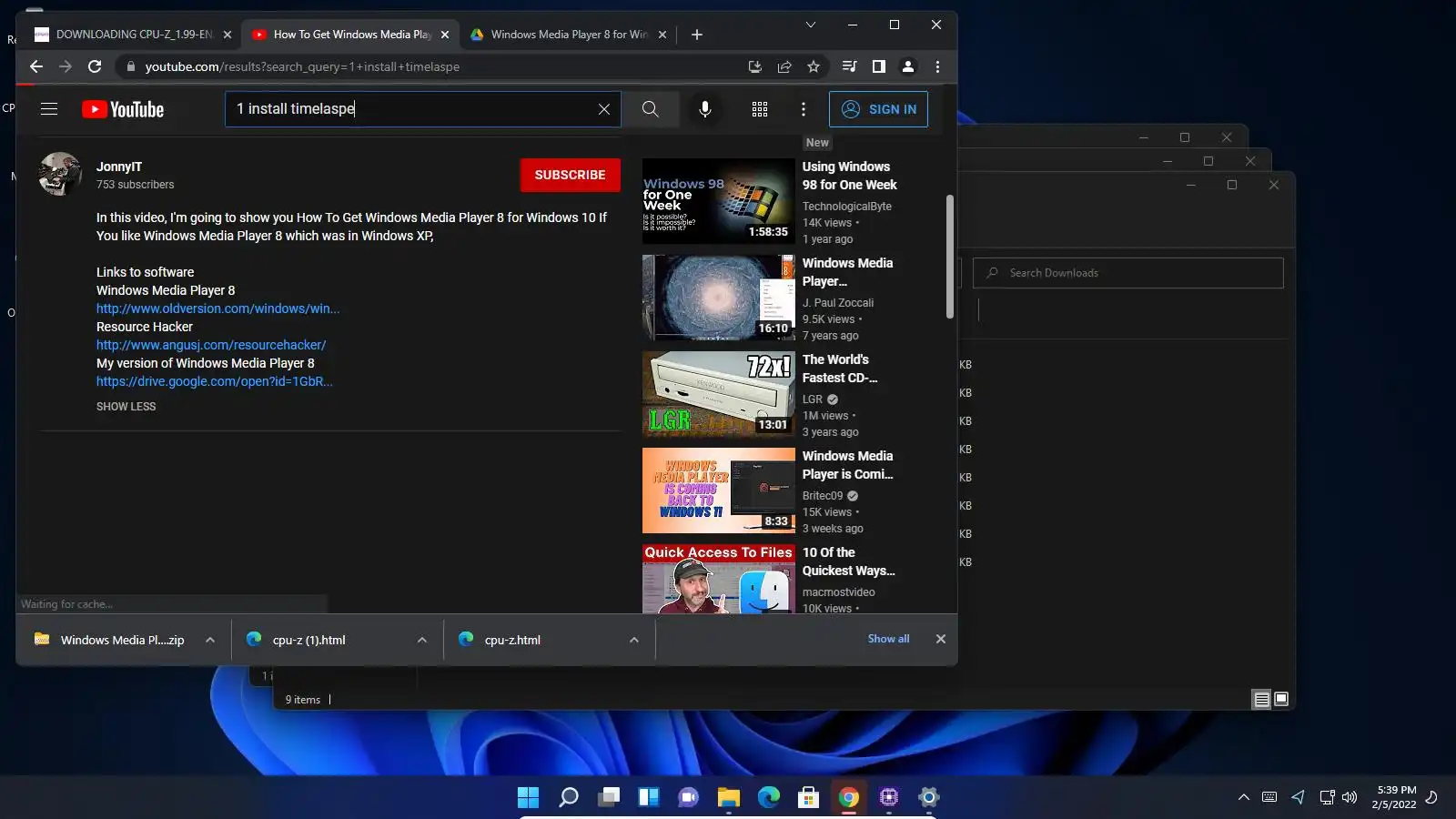Click Search Downloads box in Explorer window
Screen dimensions: 1456x819
point(1128,273)
